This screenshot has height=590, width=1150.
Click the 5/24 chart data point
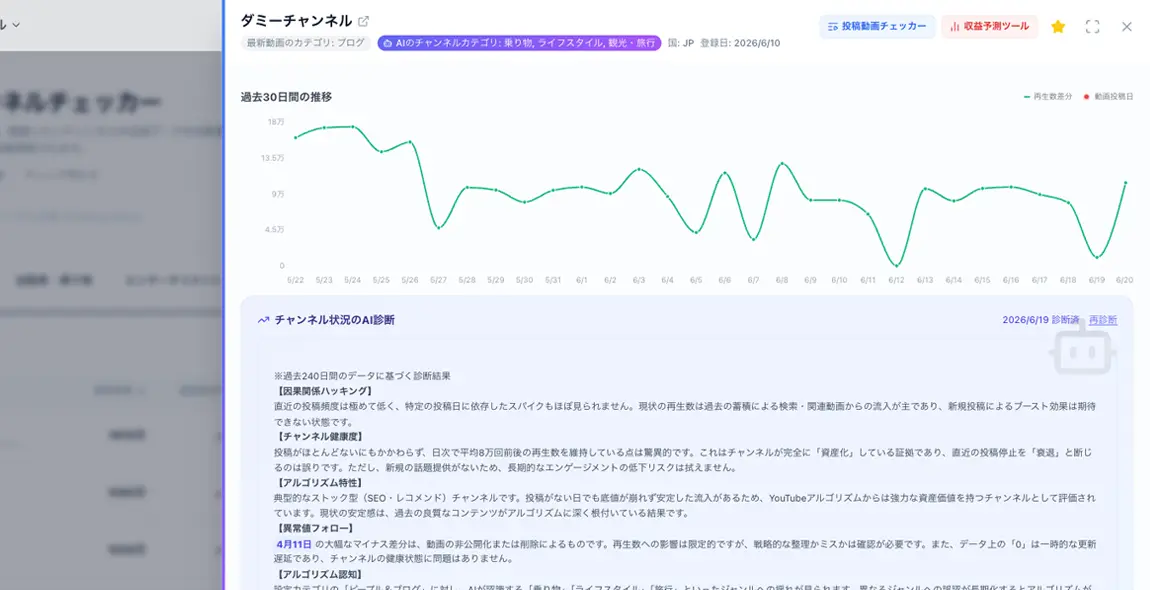pyautogui.click(x=353, y=127)
